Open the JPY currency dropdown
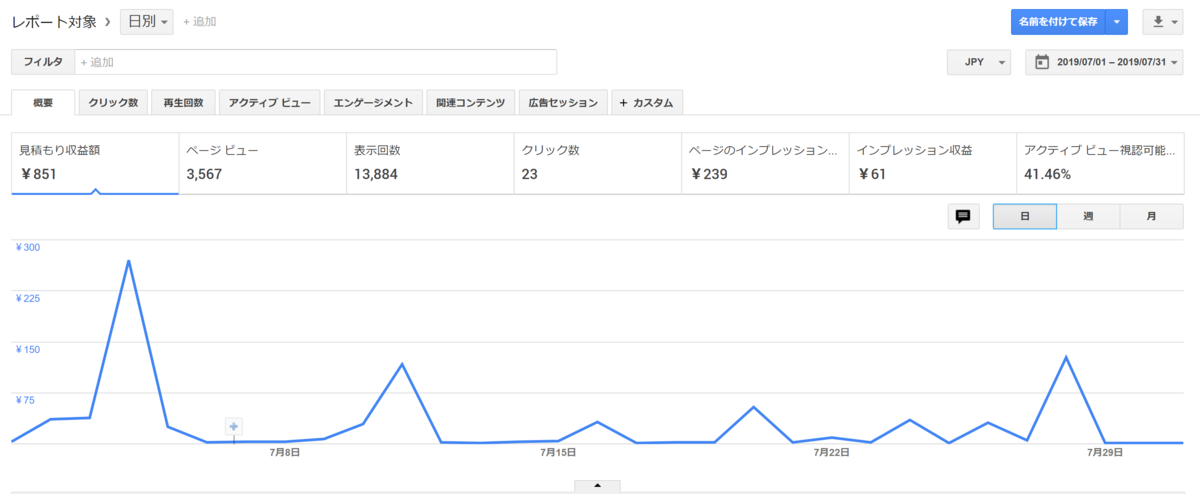Viewport: 1200px width, 494px height. click(x=979, y=62)
